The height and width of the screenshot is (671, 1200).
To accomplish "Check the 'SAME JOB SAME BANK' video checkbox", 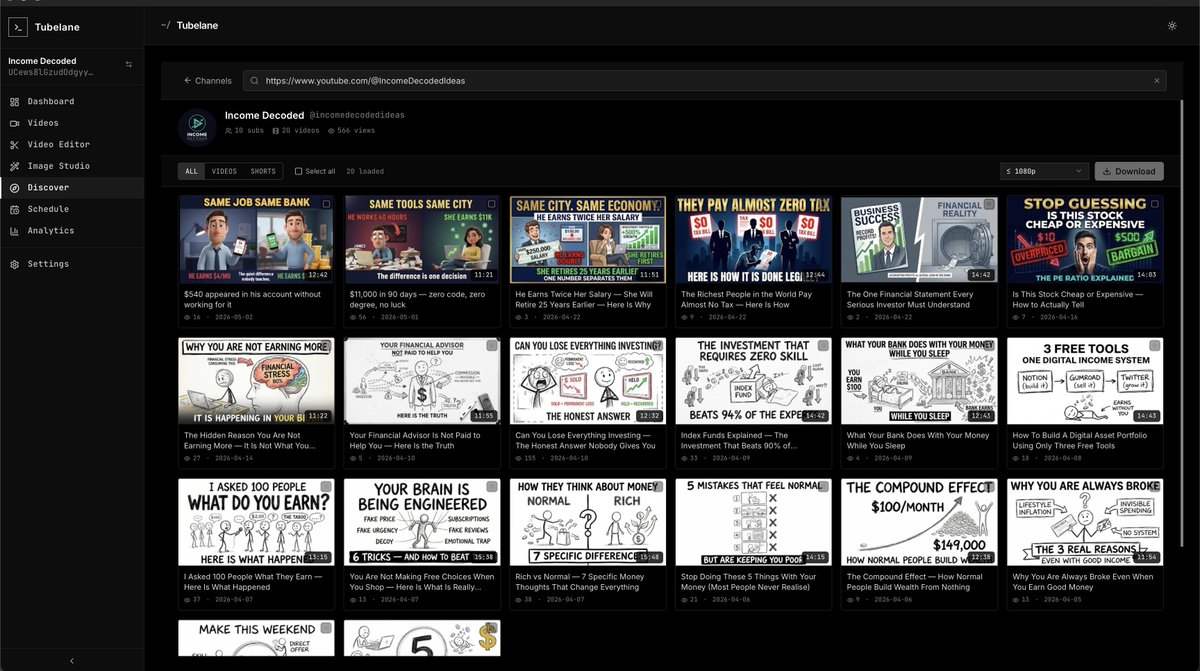I will coord(326,204).
